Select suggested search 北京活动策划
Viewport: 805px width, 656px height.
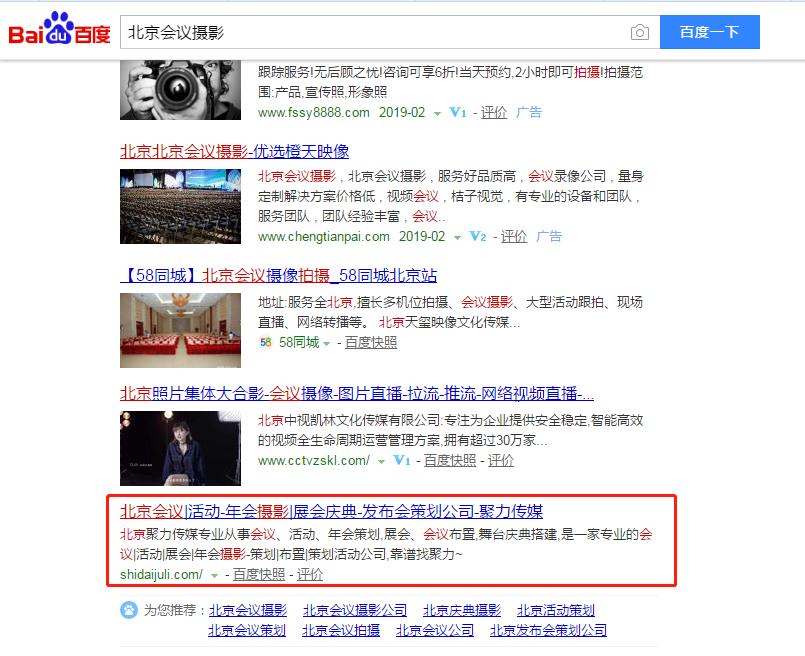[x=555, y=610]
